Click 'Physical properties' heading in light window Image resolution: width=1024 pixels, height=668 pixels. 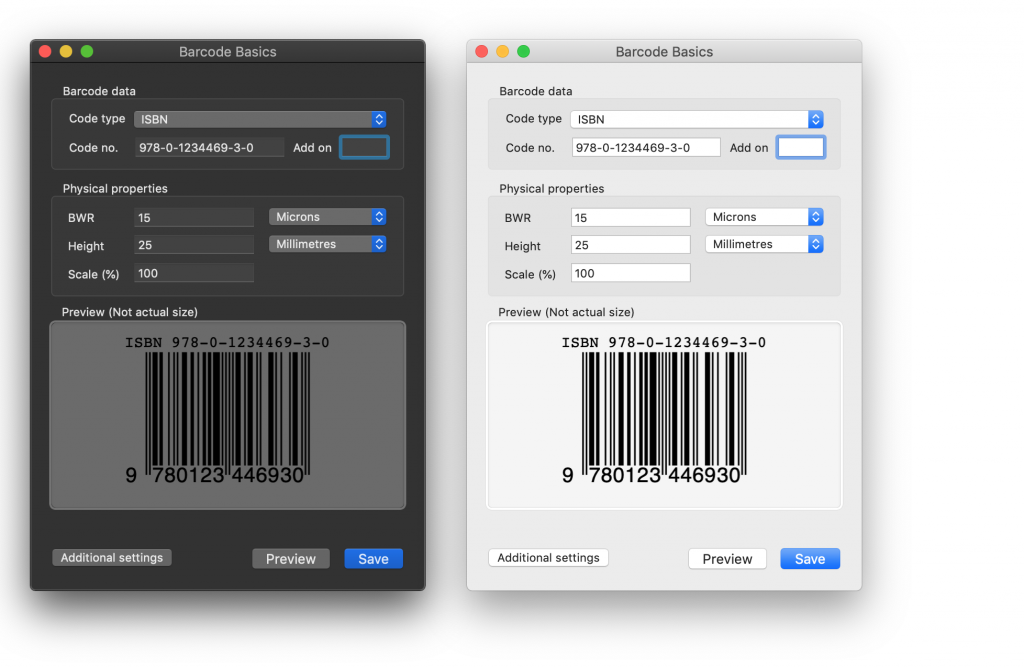[552, 189]
